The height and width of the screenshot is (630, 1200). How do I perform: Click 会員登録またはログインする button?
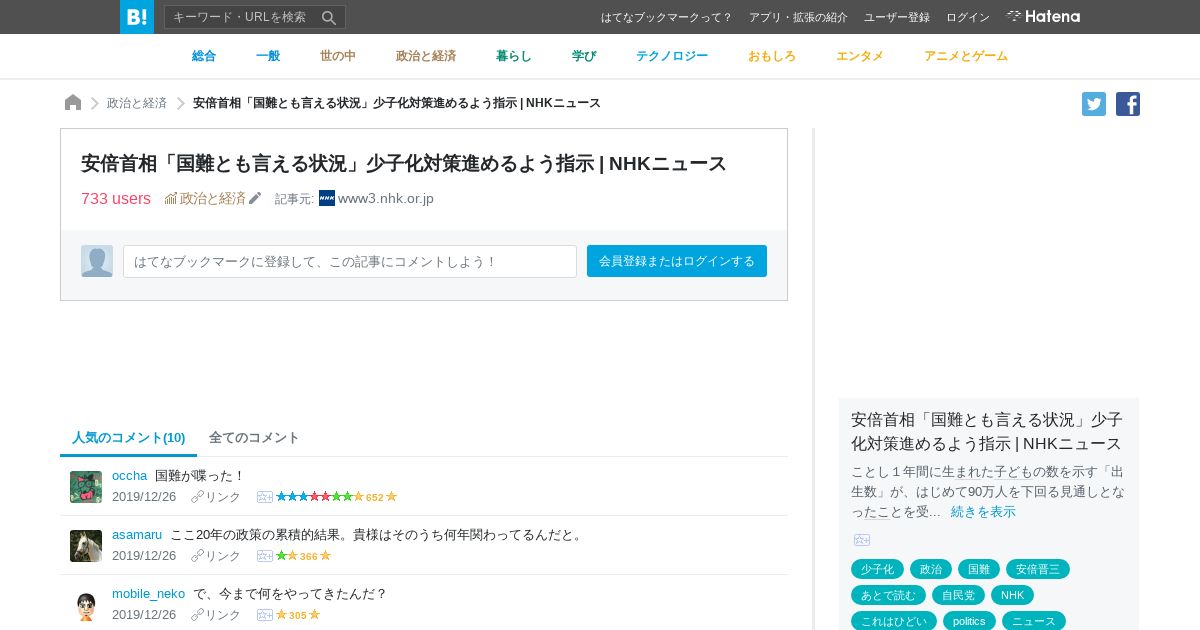(x=677, y=261)
